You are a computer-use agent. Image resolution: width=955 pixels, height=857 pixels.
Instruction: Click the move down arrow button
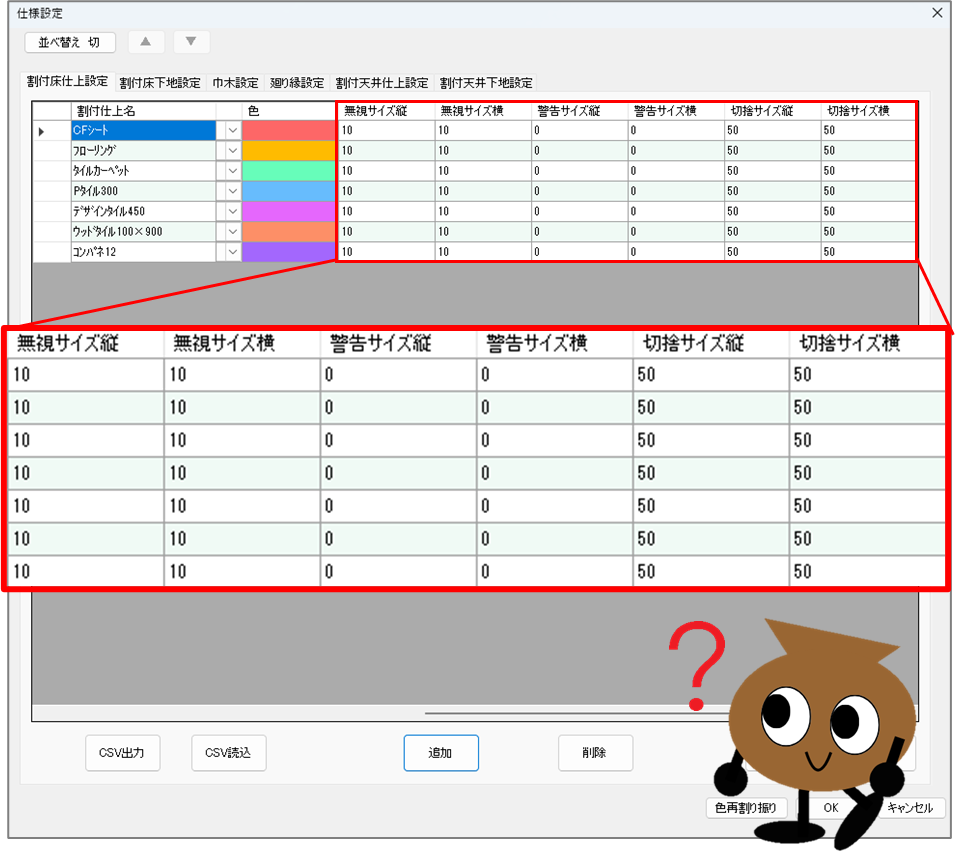(x=191, y=42)
